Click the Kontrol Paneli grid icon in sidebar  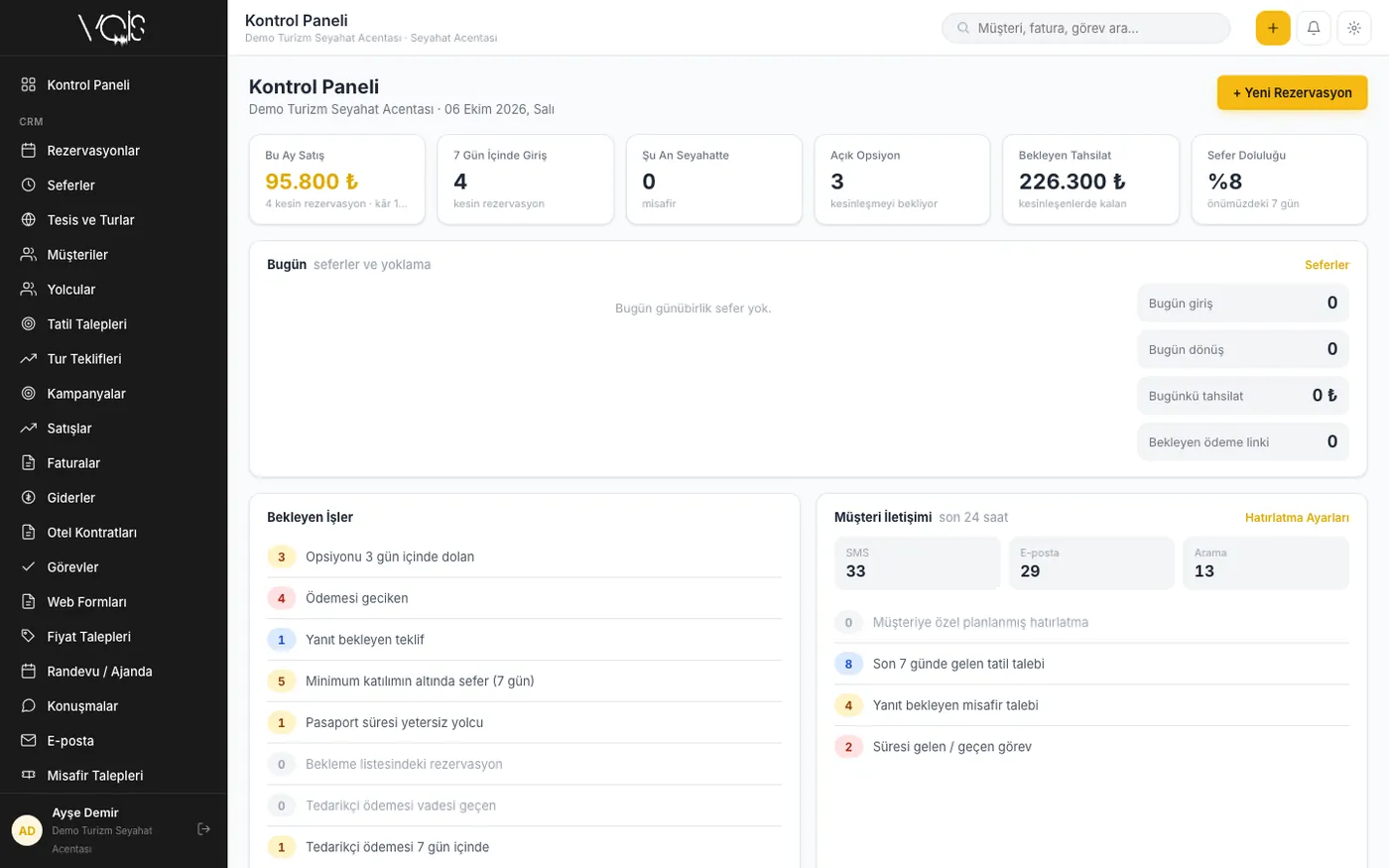tap(29, 85)
